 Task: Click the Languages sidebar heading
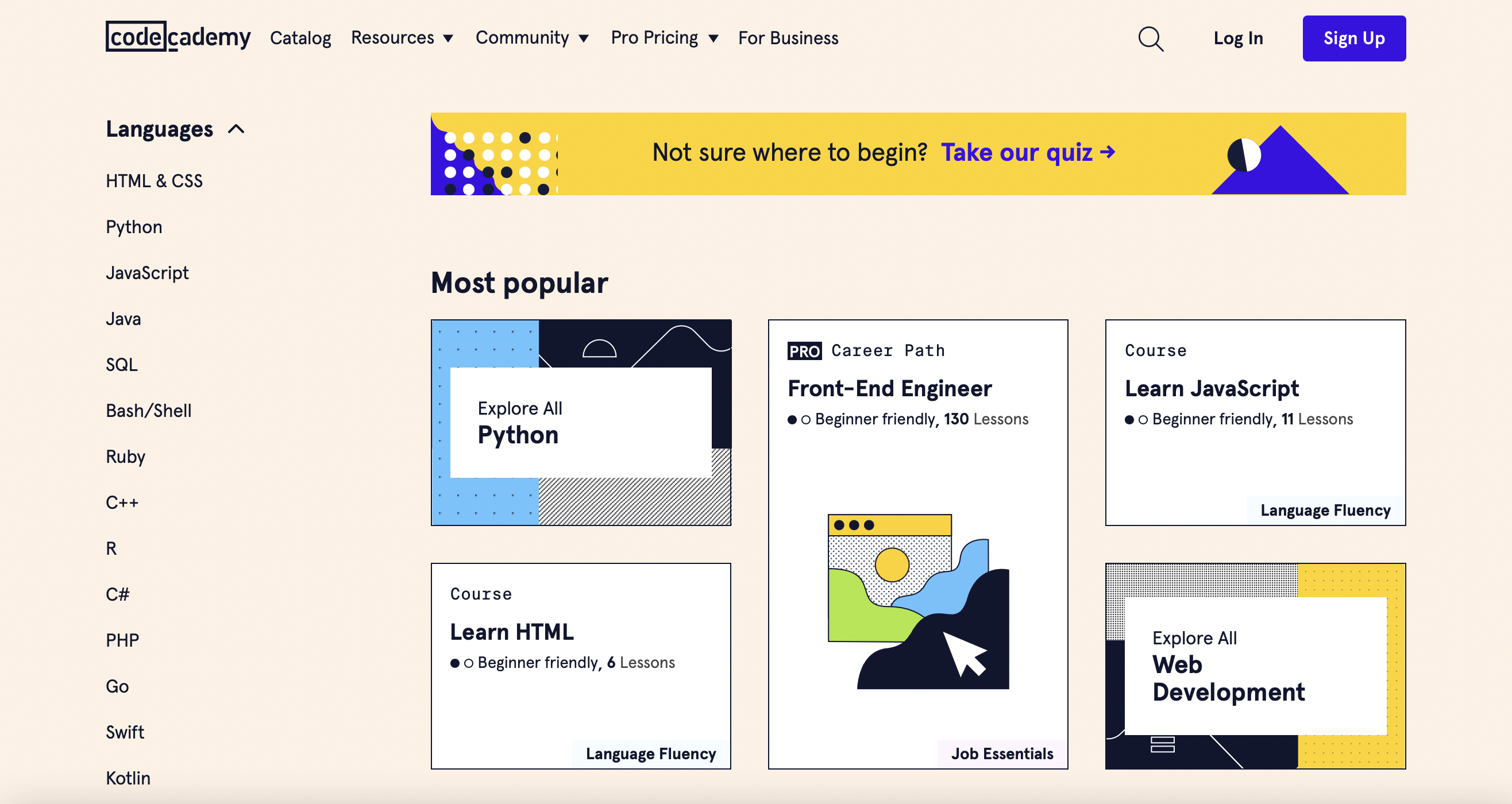[x=159, y=129]
